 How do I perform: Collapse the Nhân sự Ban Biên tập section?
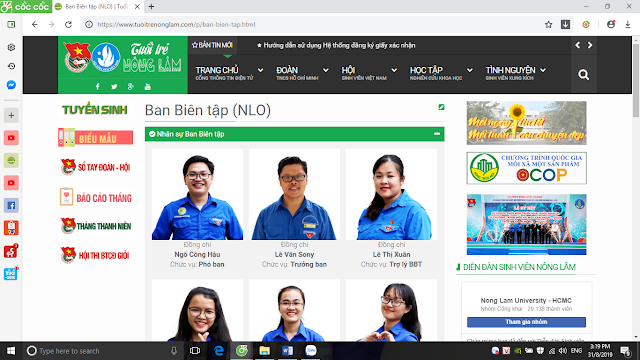[x=437, y=134]
